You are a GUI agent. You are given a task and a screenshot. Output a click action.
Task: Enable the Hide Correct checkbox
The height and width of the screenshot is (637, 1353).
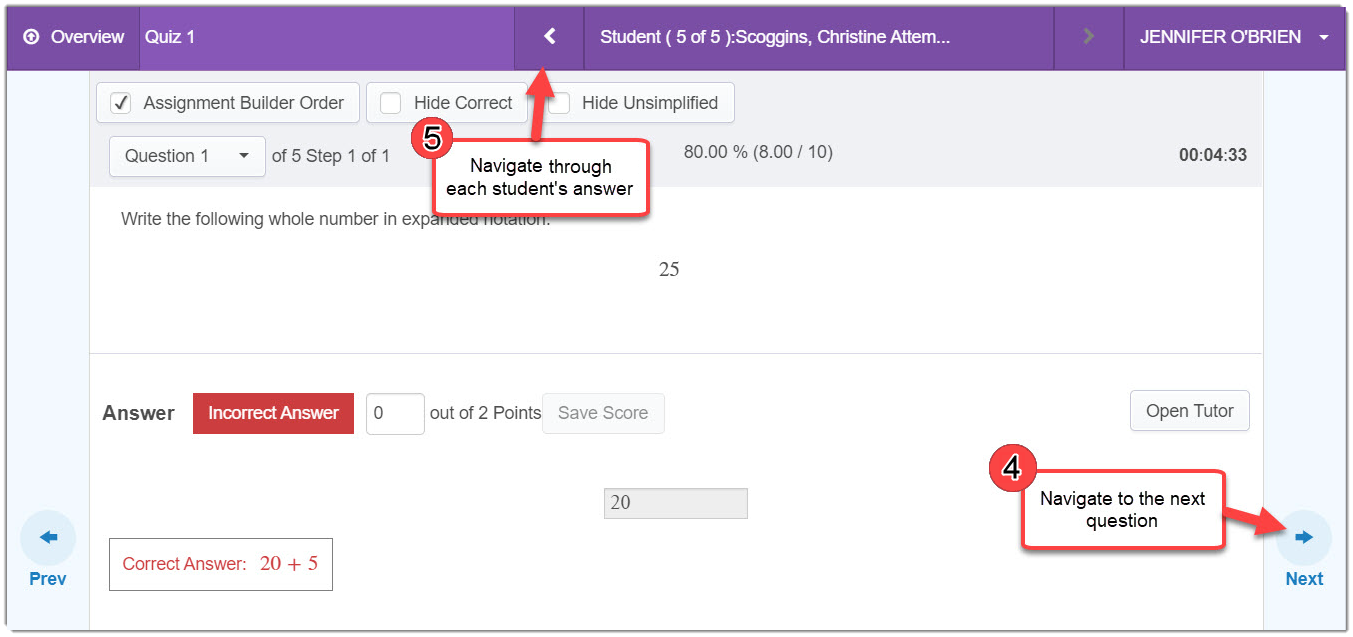click(x=391, y=103)
